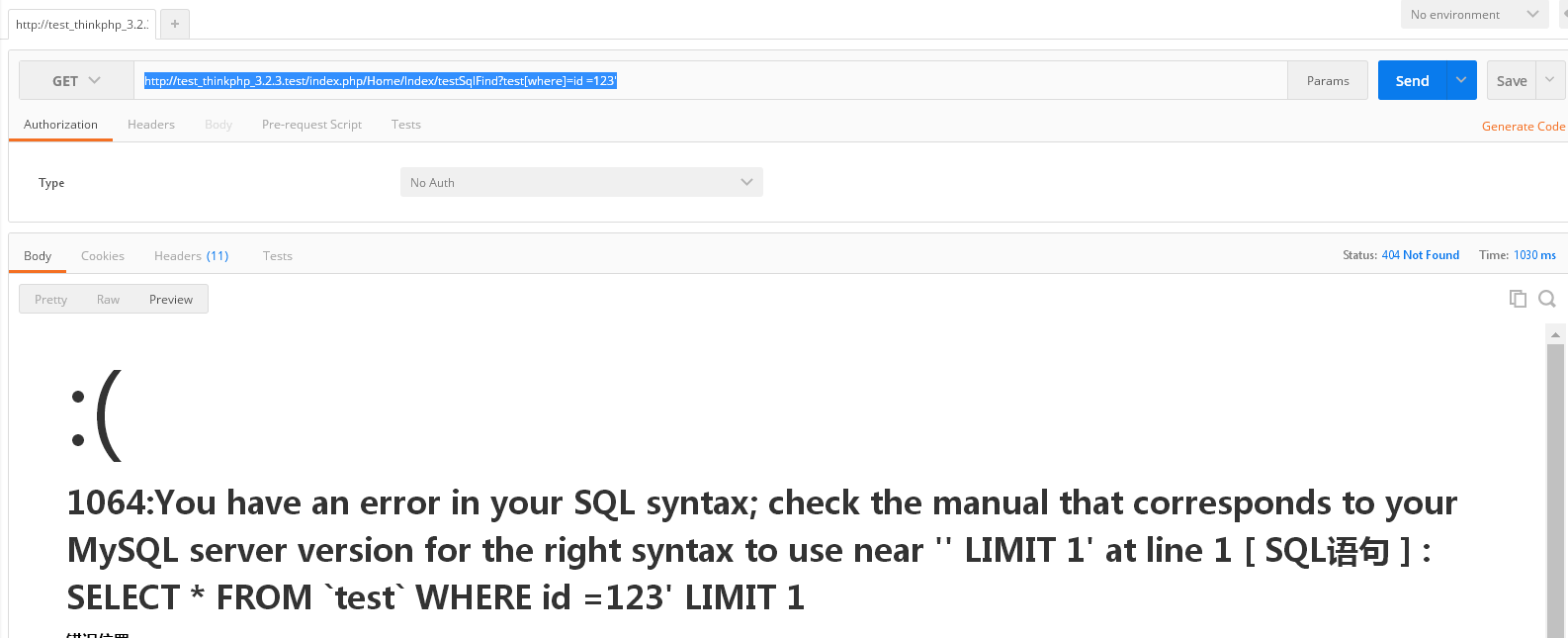Click scrollbar up arrow in response

click(1555, 335)
